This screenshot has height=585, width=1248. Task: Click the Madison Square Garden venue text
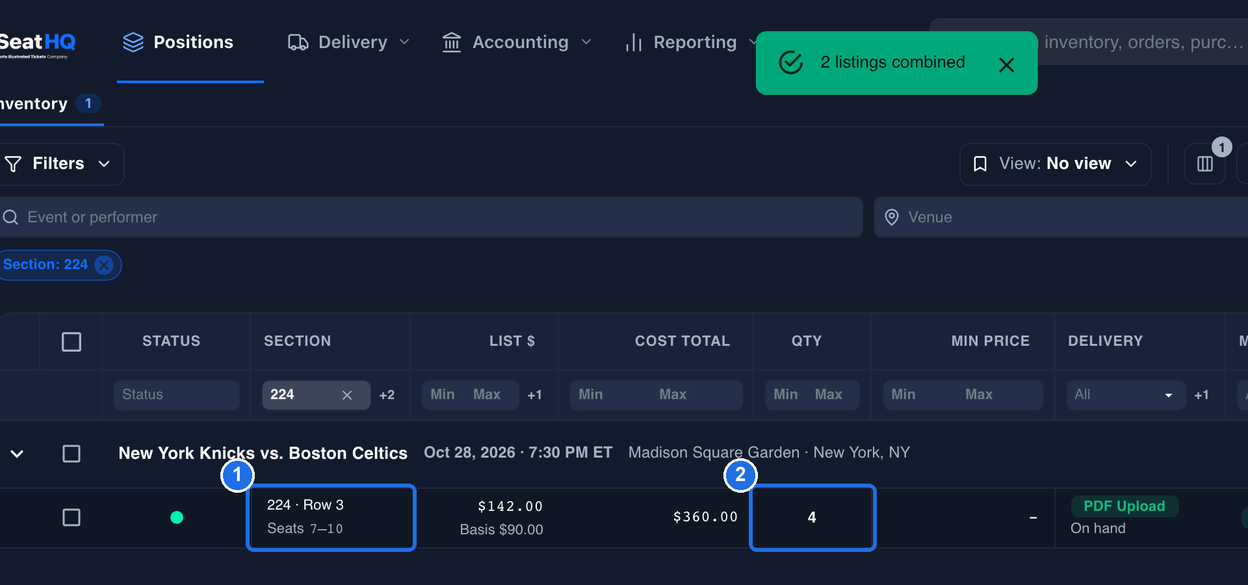tap(769, 453)
